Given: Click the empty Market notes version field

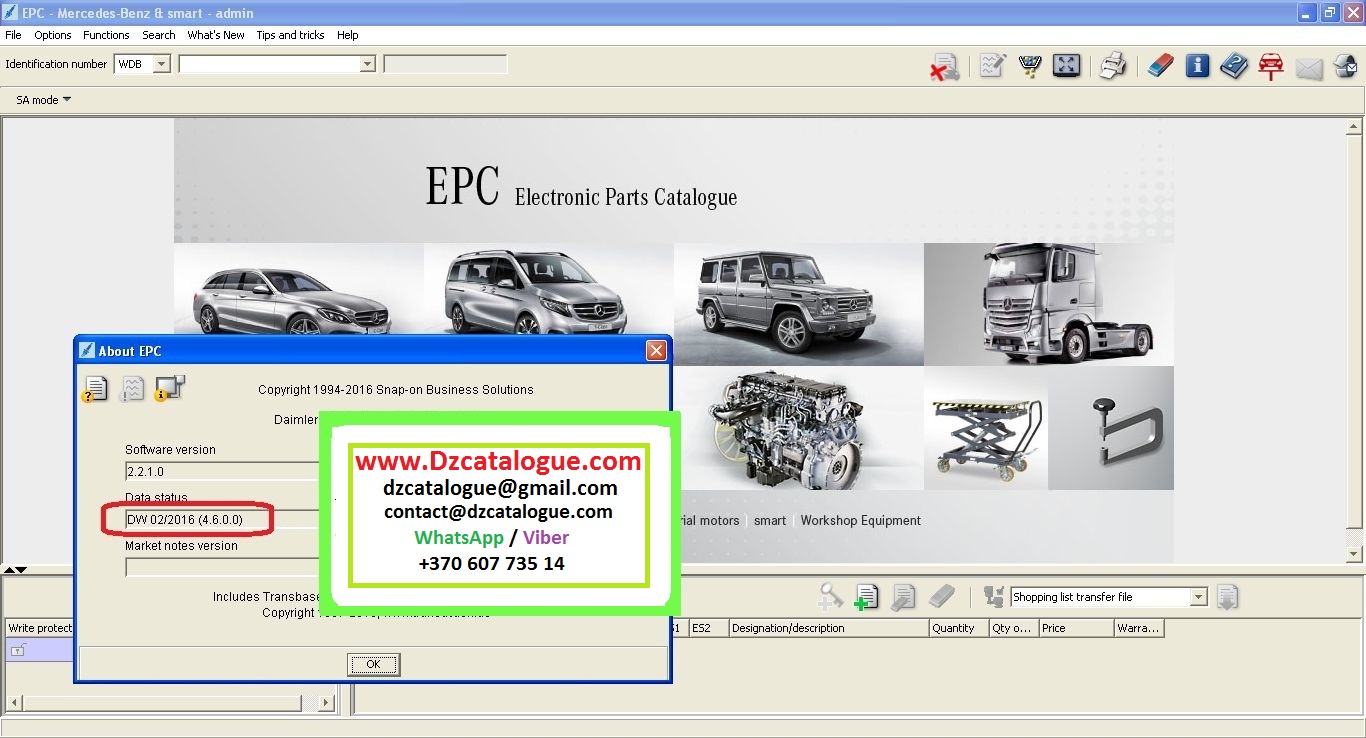Looking at the screenshot, I should [222, 567].
